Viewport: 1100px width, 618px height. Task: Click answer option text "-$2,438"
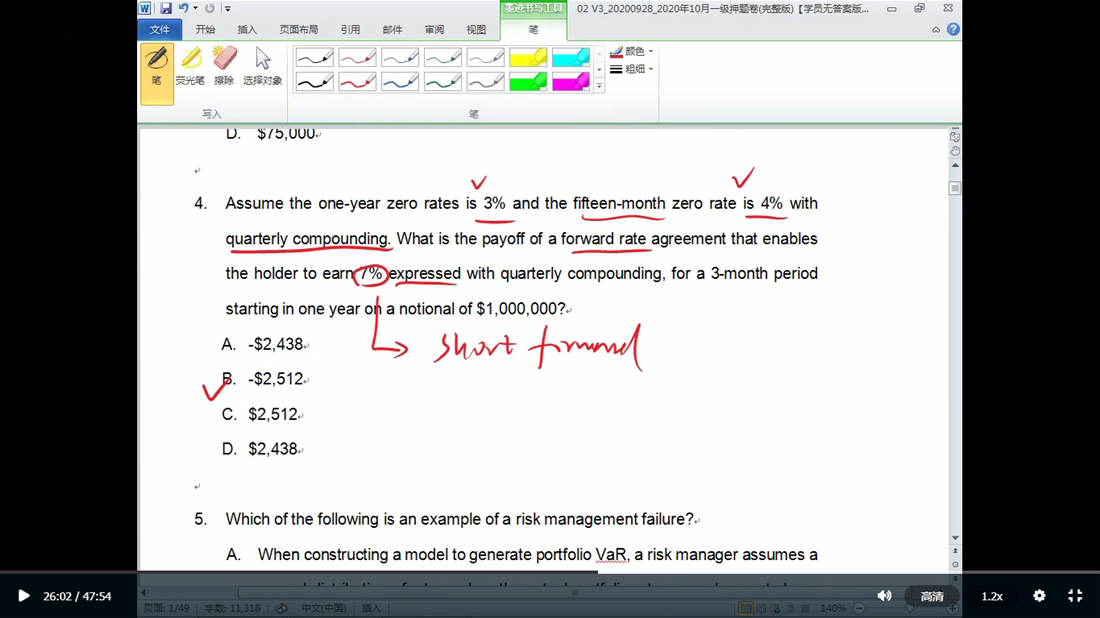[x=276, y=344]
